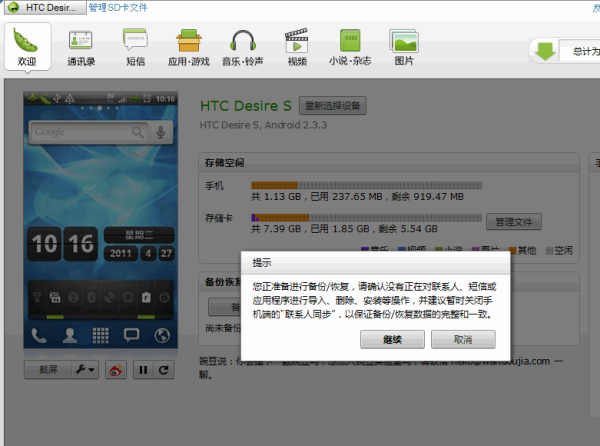Refresh the phone screen preview

click(164, 370)
